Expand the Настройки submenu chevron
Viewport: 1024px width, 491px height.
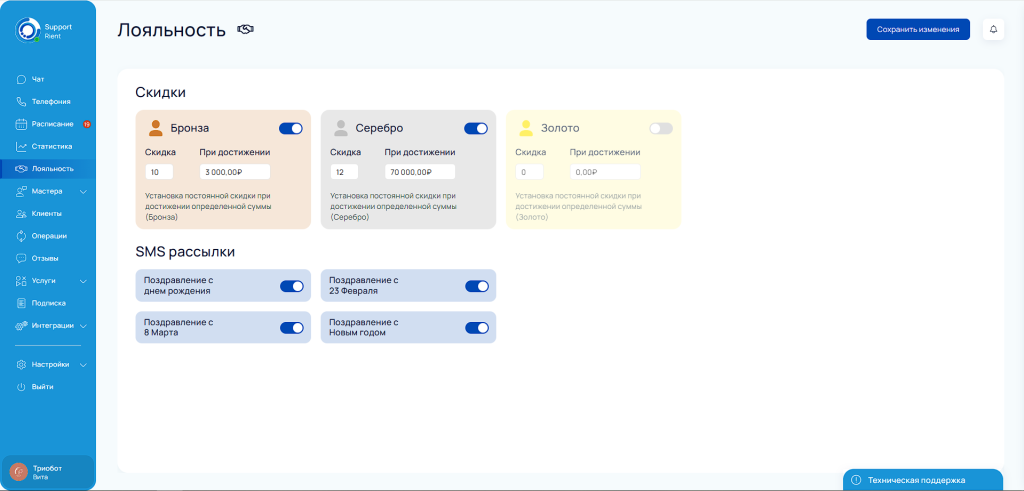83,365
